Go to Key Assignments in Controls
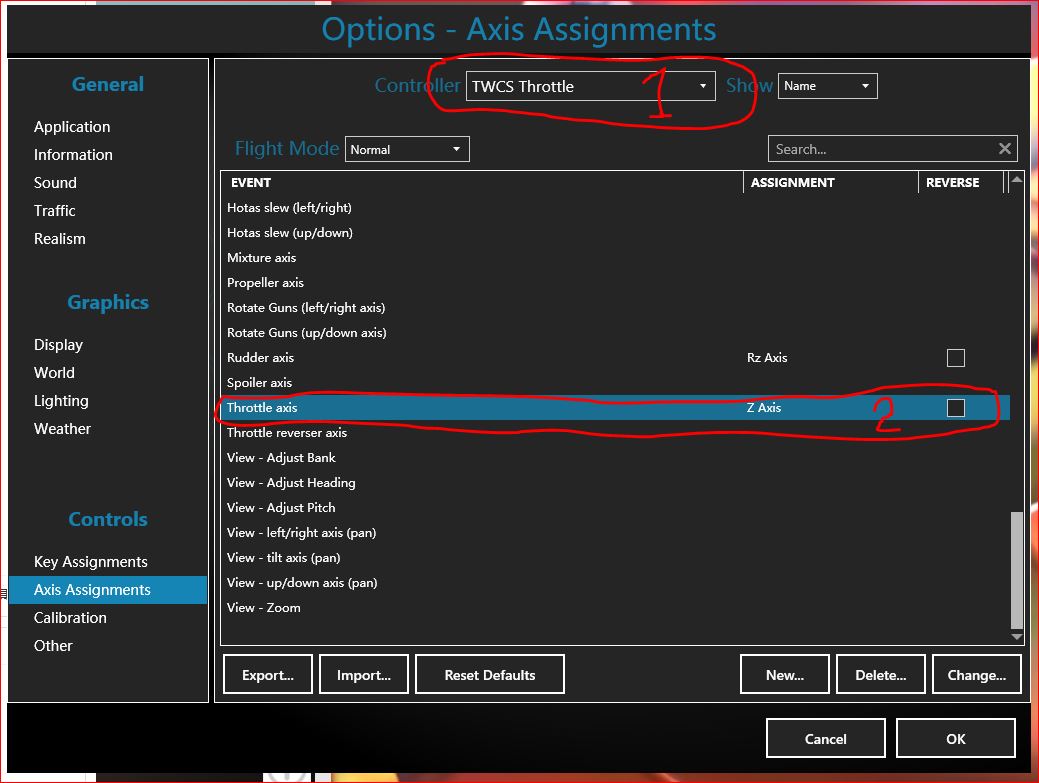The image size is (1039, 783). point(91,562)
